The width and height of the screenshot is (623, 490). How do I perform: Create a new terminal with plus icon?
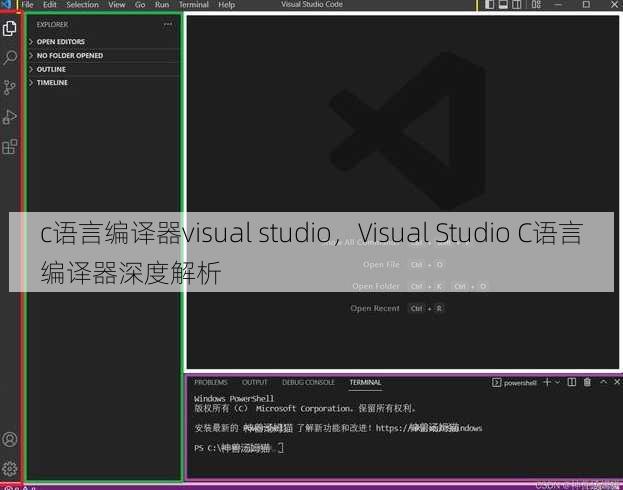click(547, 382)
